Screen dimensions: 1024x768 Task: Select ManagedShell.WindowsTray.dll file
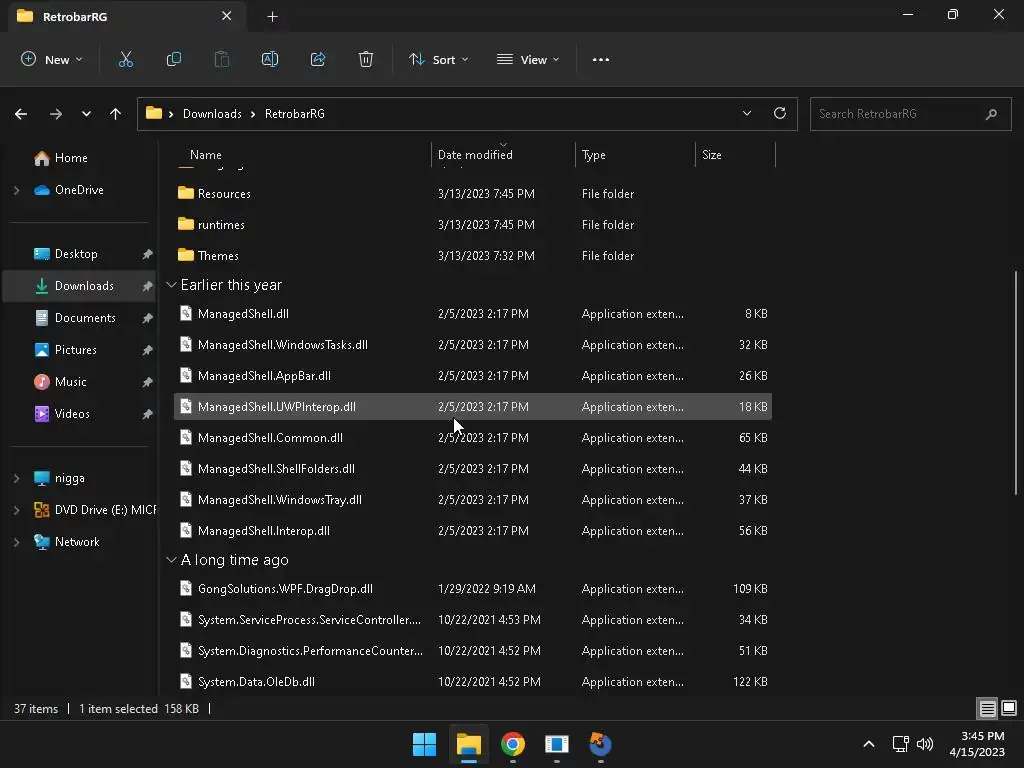473,500
